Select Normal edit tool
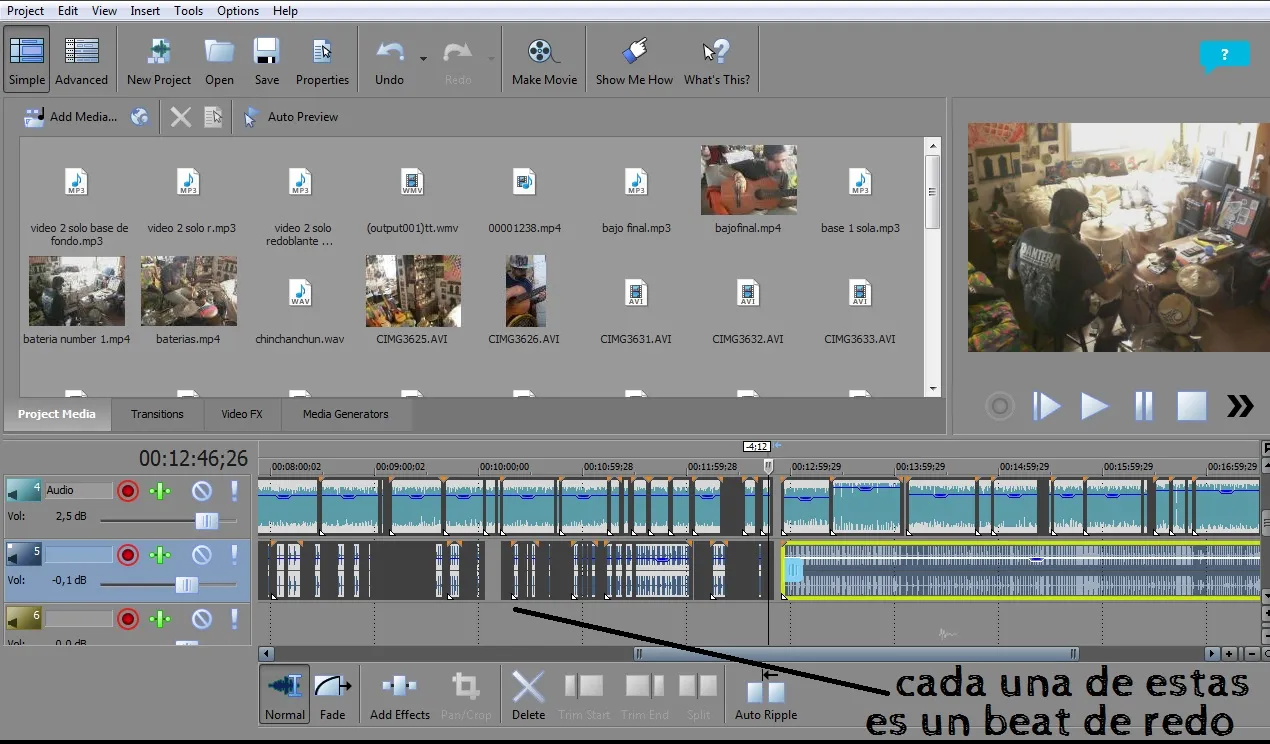1270x744 pixels. 285,695
